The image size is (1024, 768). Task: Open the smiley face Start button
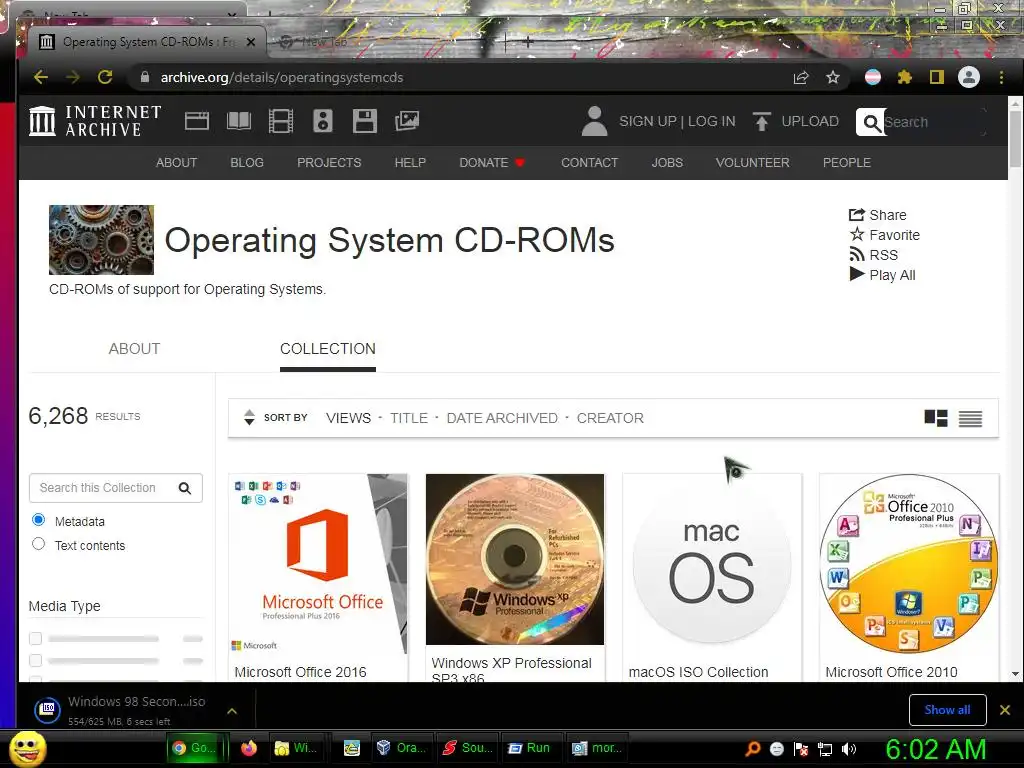[27, 749]
